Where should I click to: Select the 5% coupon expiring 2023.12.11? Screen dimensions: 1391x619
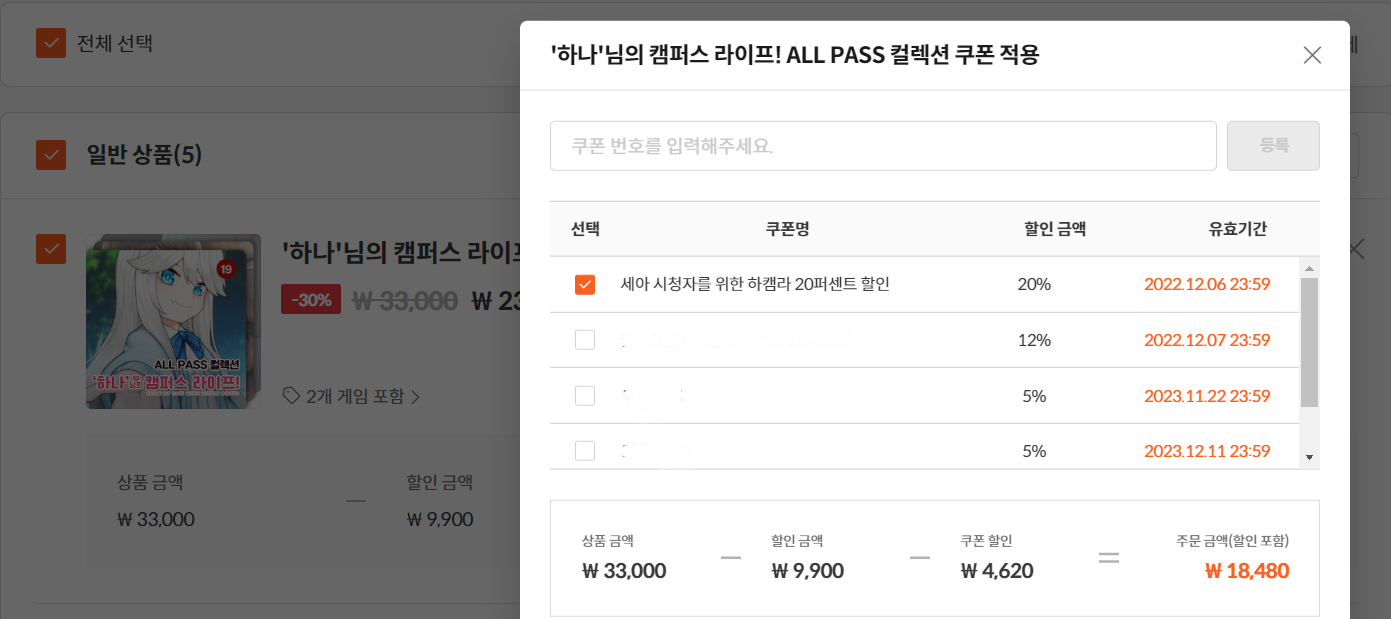[585, 451]
